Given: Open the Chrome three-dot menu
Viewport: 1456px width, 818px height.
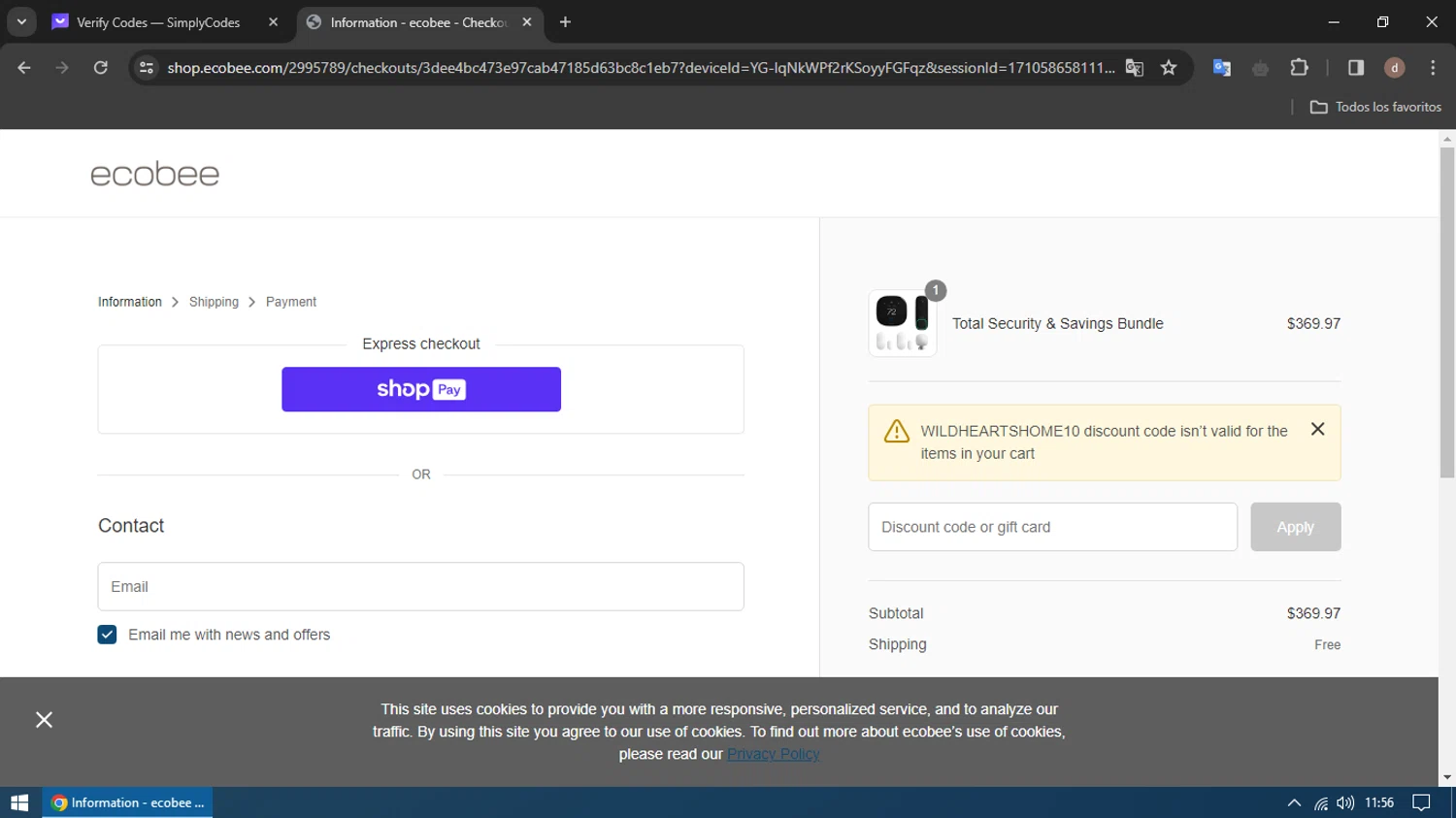Looking at the screenshot, I should (x=1433, y=68).
